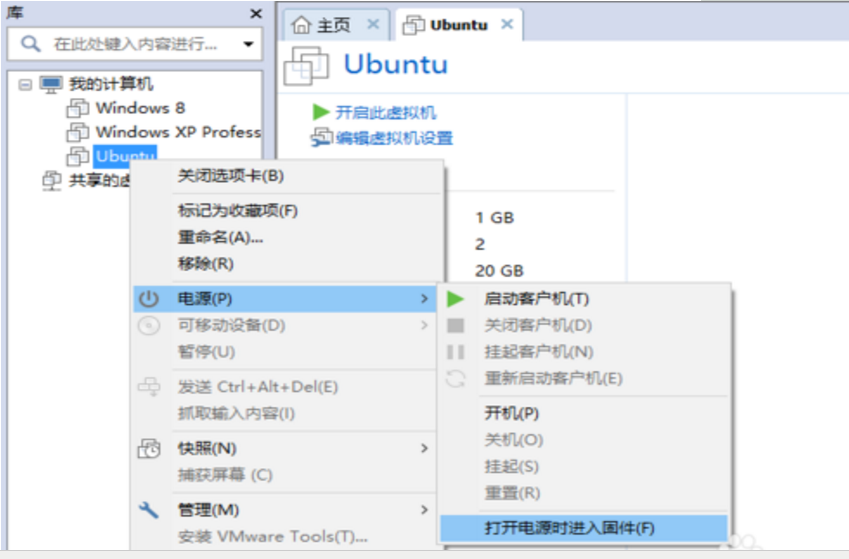
Task: Close the 主页 tab
Action: [373, 24]
